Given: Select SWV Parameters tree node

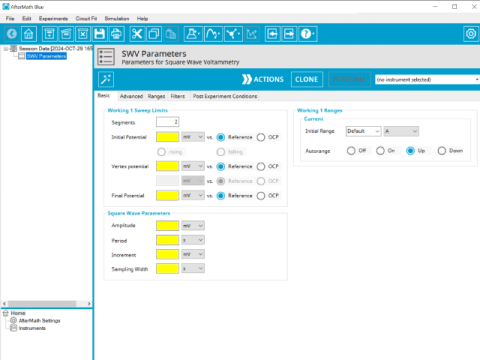Looking at the screenshot, I should click(x=46, y=56).
